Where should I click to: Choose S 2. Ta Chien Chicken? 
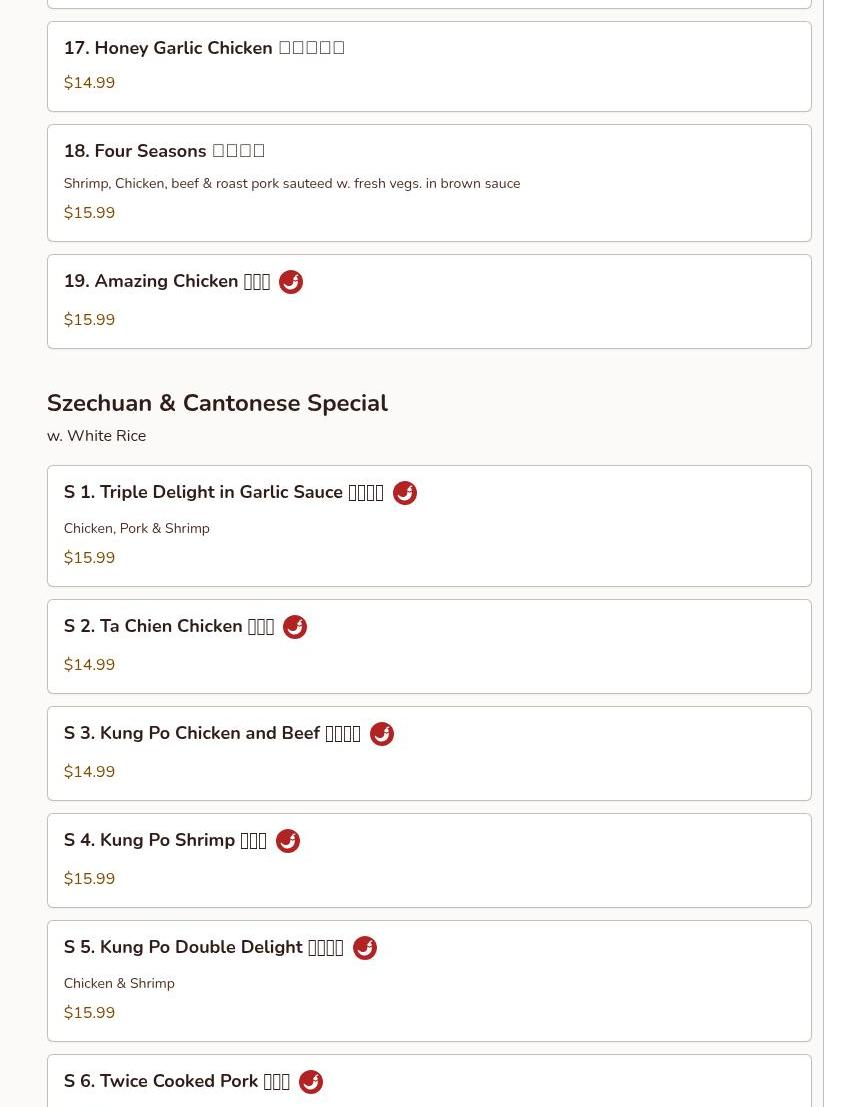pyautogui.click(x=429, y=647)
